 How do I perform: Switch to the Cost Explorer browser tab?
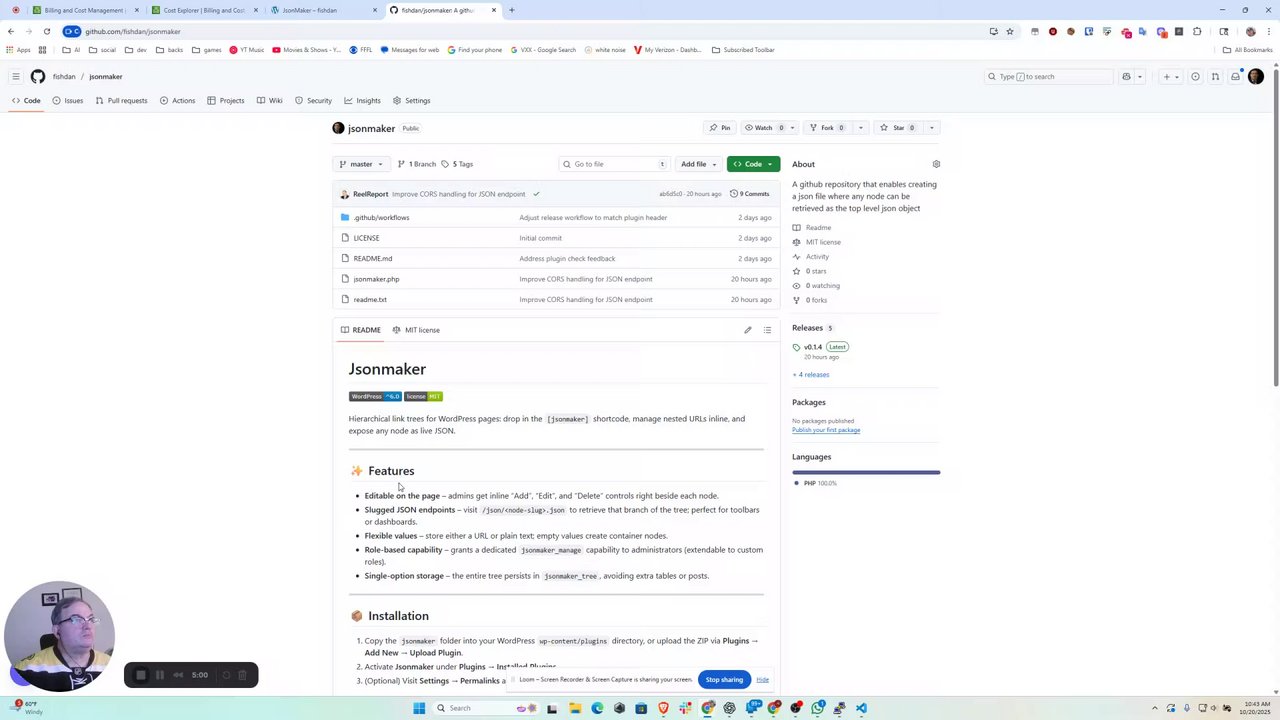(204, 10)
